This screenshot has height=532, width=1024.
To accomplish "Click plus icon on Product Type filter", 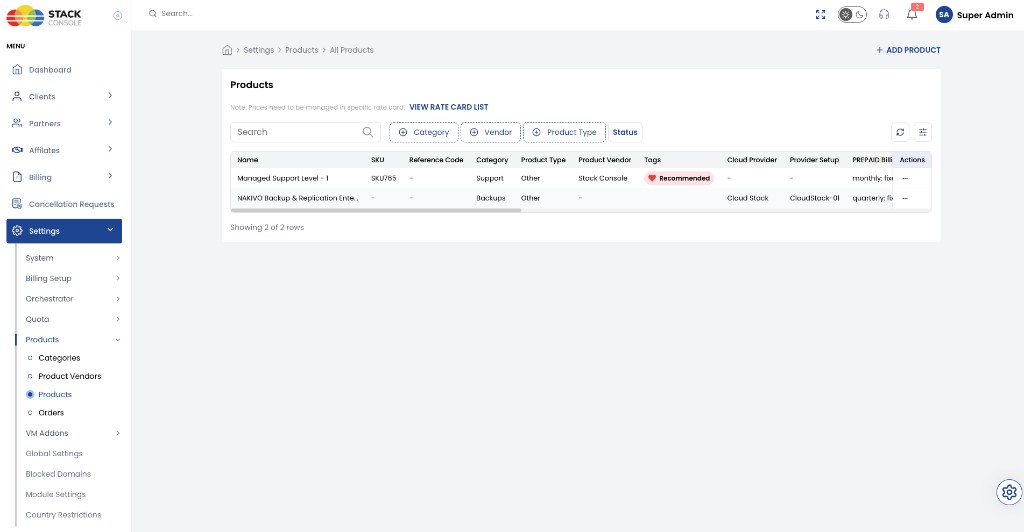I will (x=536, y=132).
